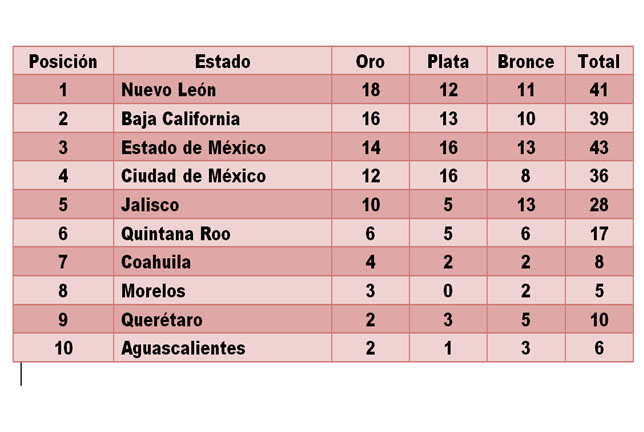The width and height of the screenshot is (644, 432).
Task: Select the Bronce header cell
Action: (x=526, y=61)
